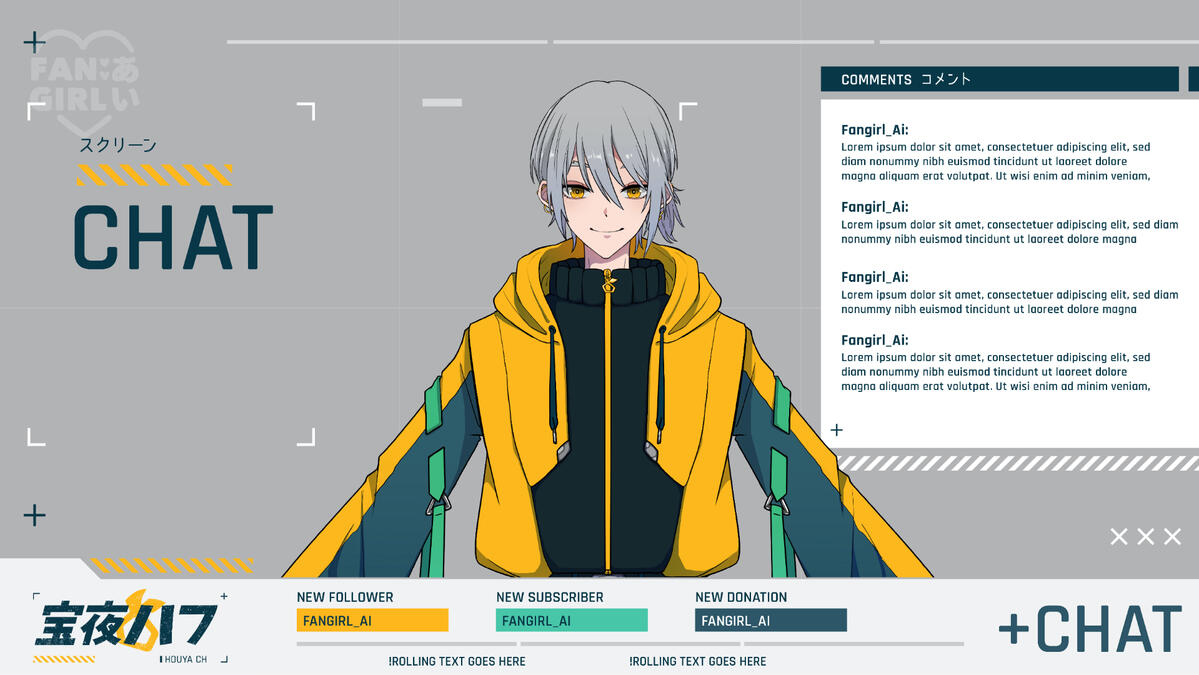
Task: Open the COMMENTS コメント header tab
Action: tap(998, 79)
